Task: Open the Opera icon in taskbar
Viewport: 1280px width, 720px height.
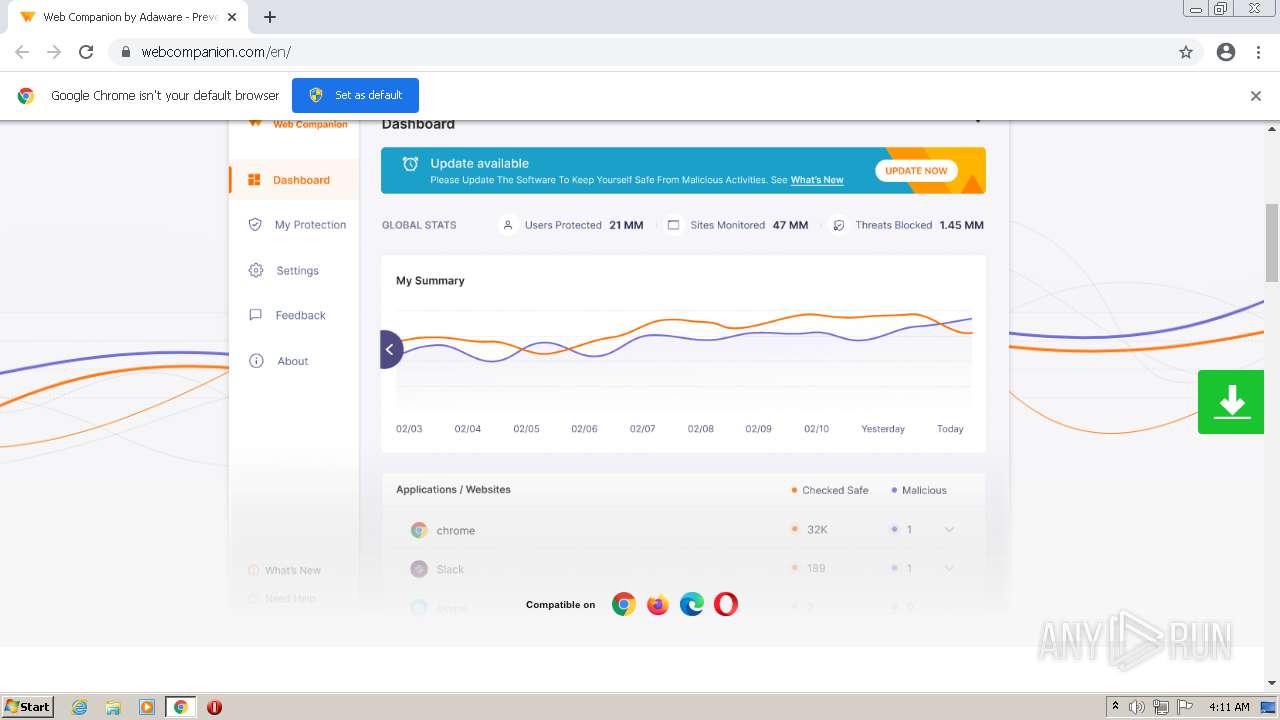Action: (214, 707)
